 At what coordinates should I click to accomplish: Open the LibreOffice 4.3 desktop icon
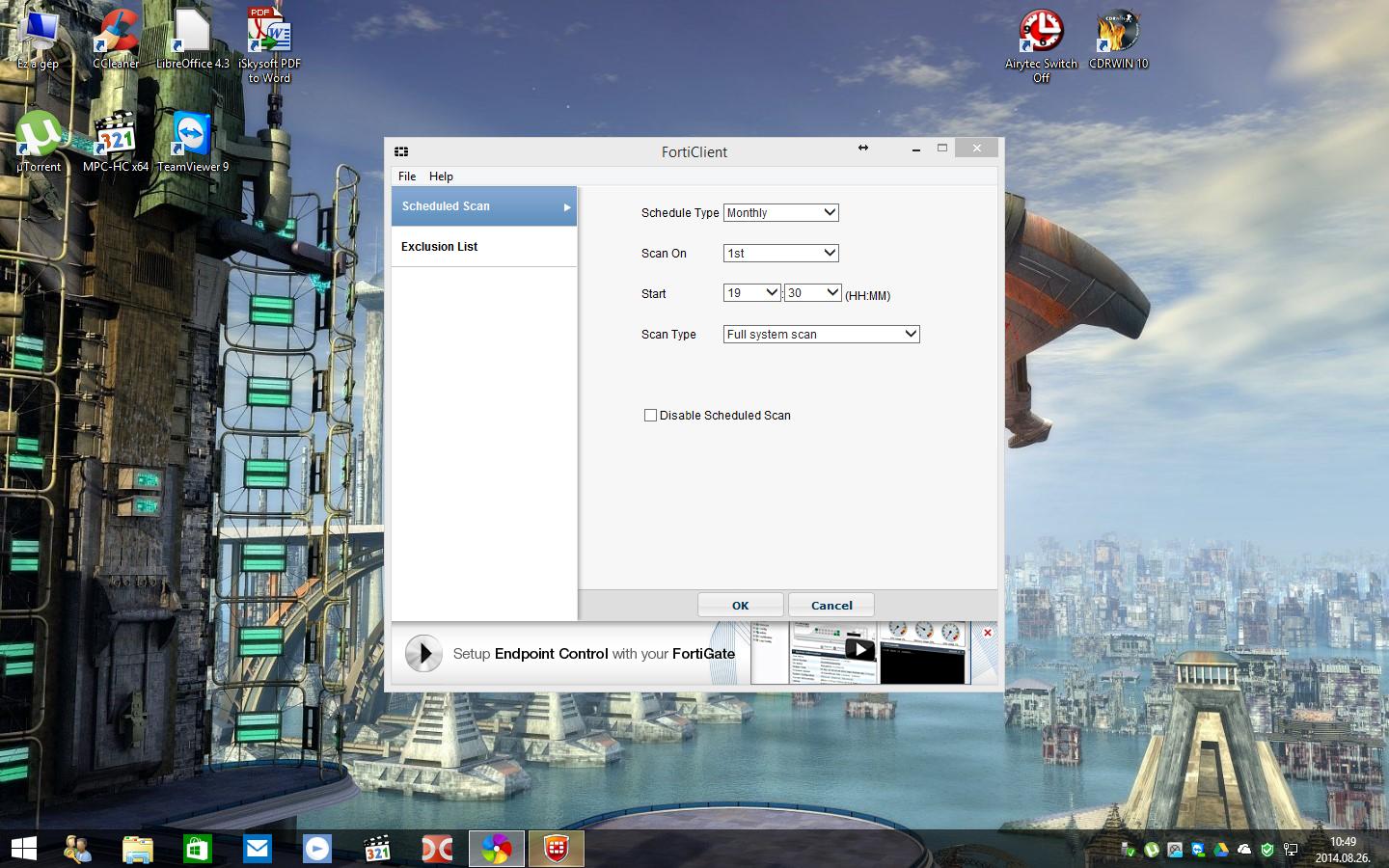[x=193, y=39]
